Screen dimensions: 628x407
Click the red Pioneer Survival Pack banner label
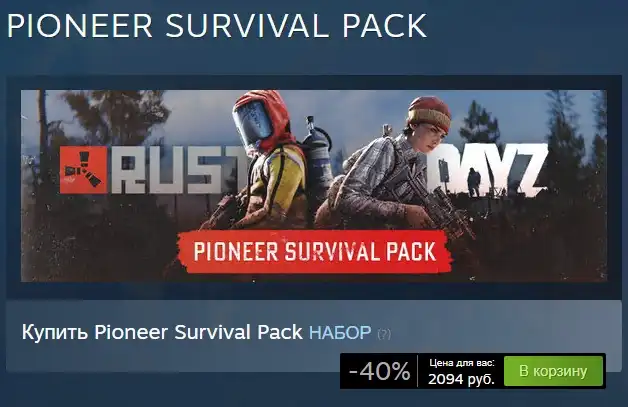click(x=314, y=252)
